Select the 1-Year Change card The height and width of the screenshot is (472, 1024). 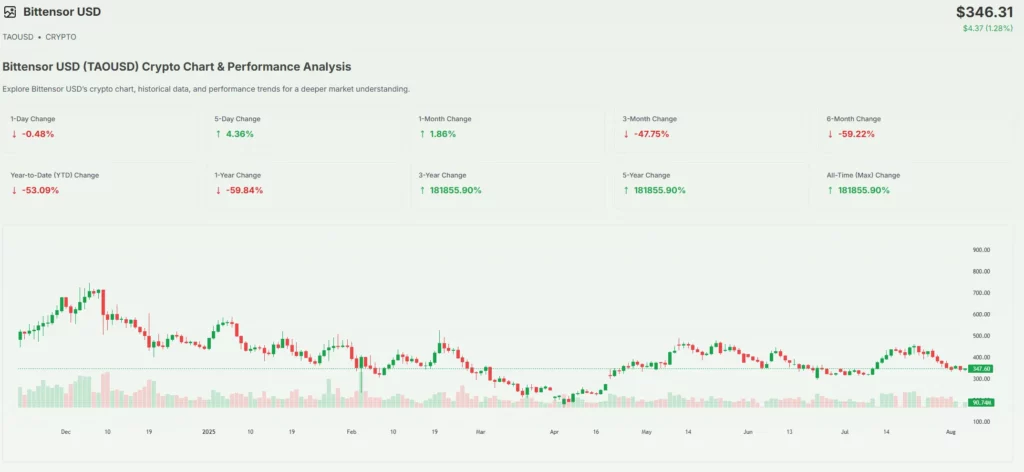tap(303, 183)
